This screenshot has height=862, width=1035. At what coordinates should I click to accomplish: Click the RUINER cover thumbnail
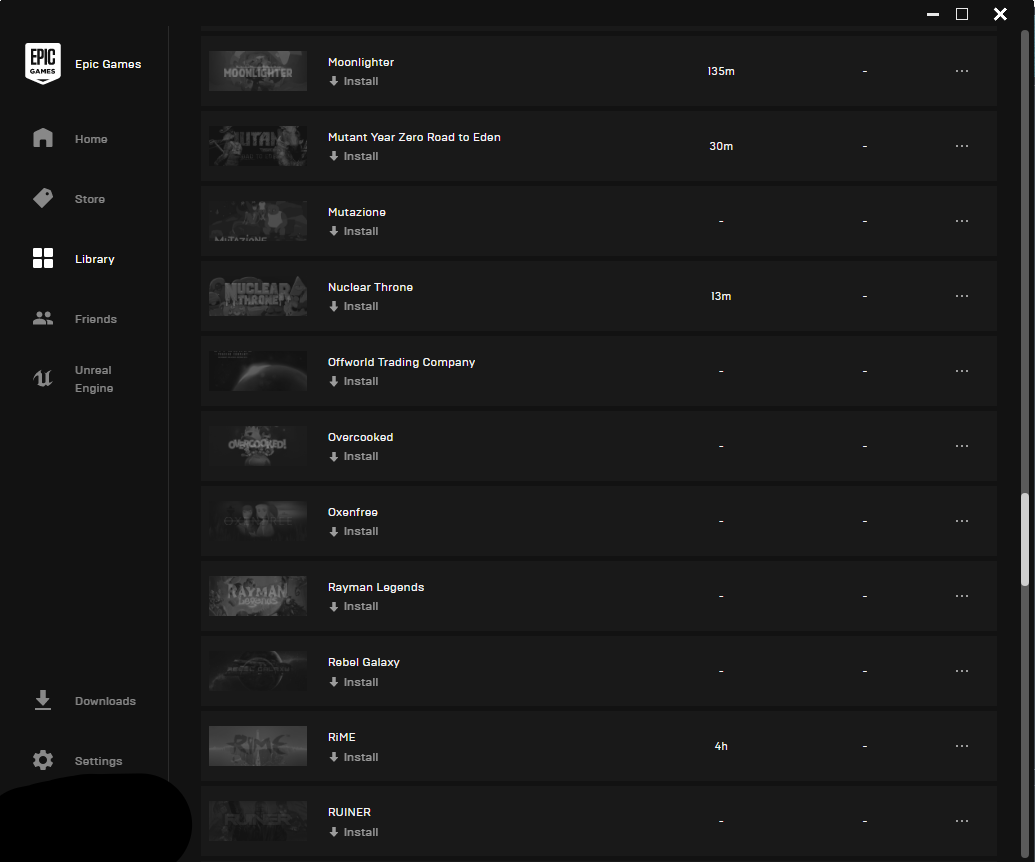click(x=258, y=821)
